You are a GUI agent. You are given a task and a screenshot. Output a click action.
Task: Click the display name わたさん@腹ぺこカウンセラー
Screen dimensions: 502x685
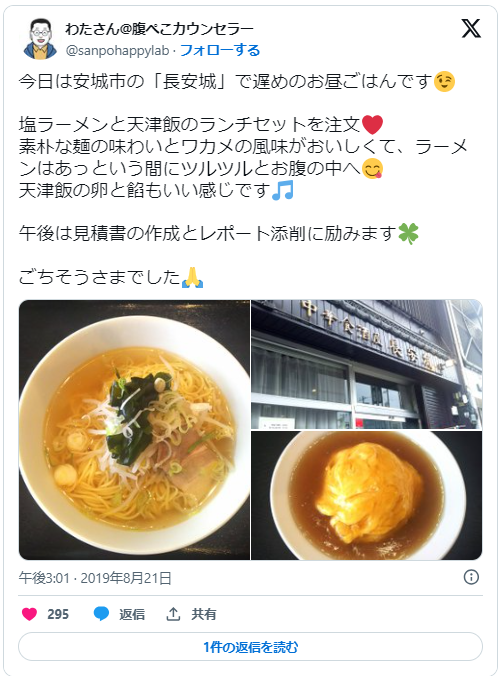[x=159, y=29]
